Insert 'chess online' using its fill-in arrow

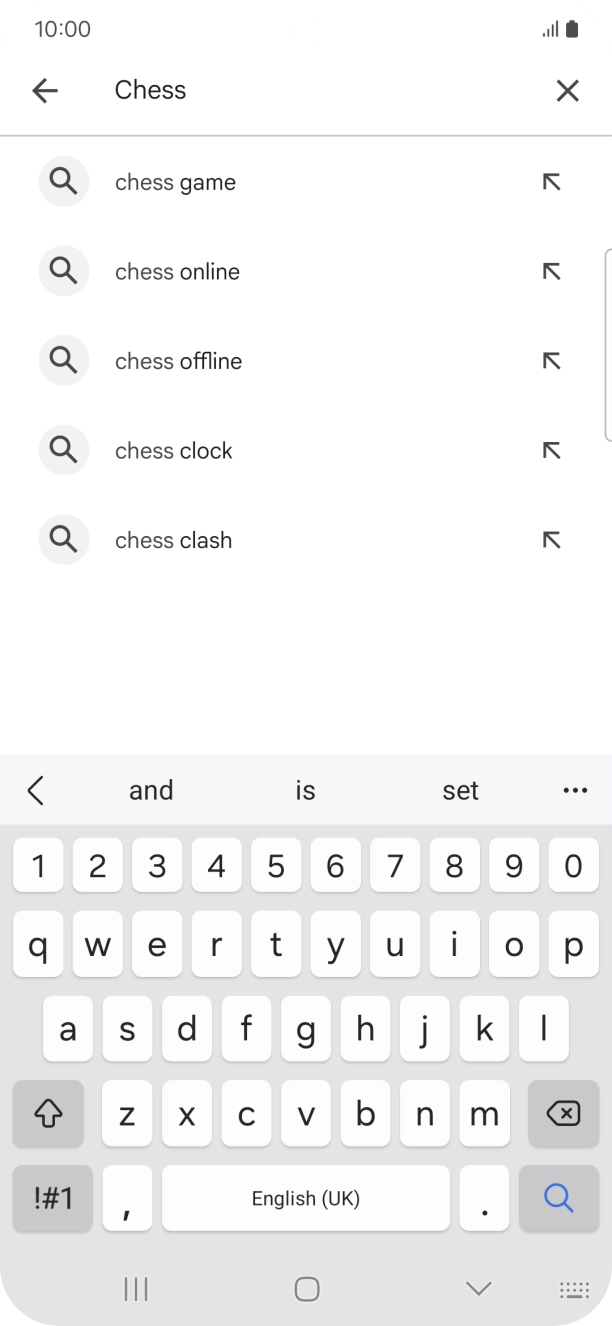coord(551,271)
